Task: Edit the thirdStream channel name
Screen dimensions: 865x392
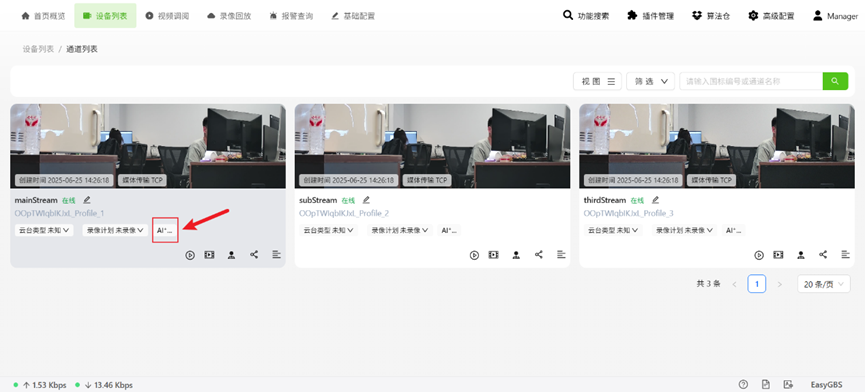Action: click(655, 200)
